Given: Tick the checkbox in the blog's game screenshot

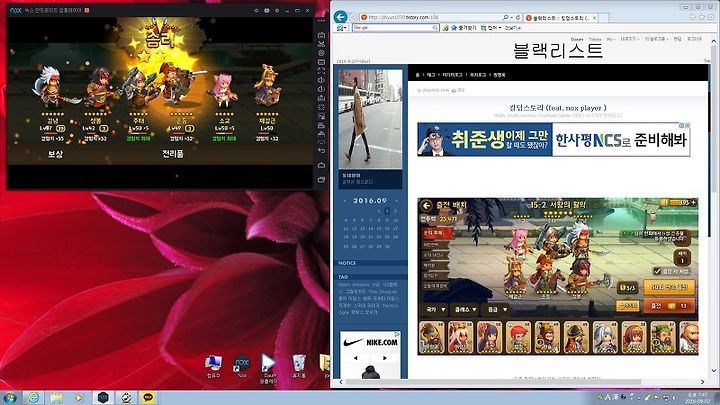Looking at the screenshot, I should click(657, 271).
